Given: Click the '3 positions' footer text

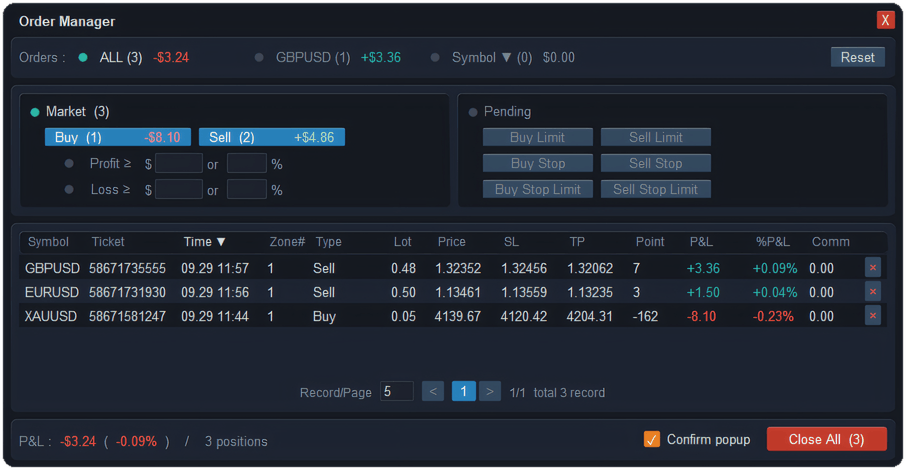Looking at the screenshot, I should tap(236, 442).
